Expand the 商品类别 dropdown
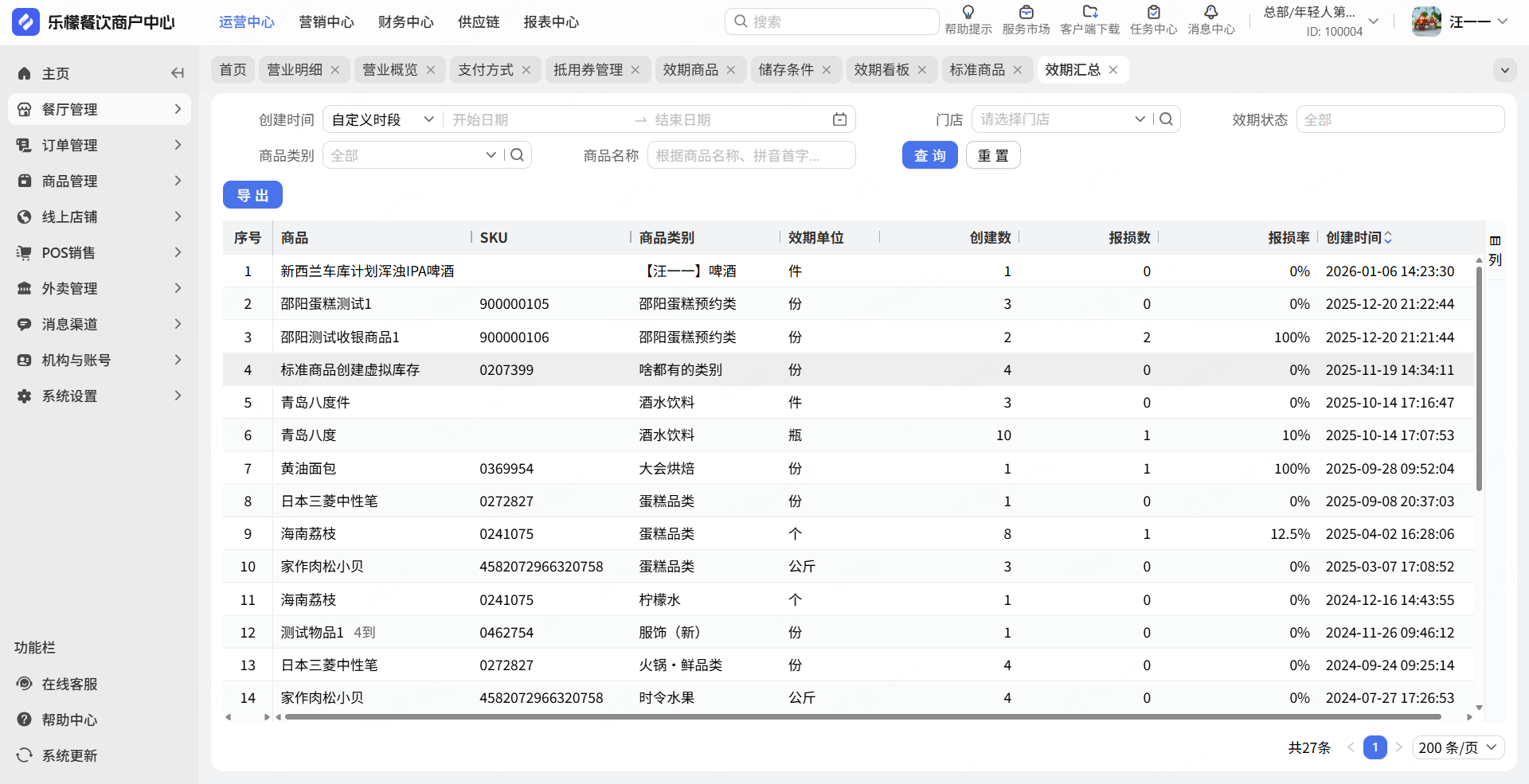The height and width of the screenshot is (784, 1529). (413, 155)
